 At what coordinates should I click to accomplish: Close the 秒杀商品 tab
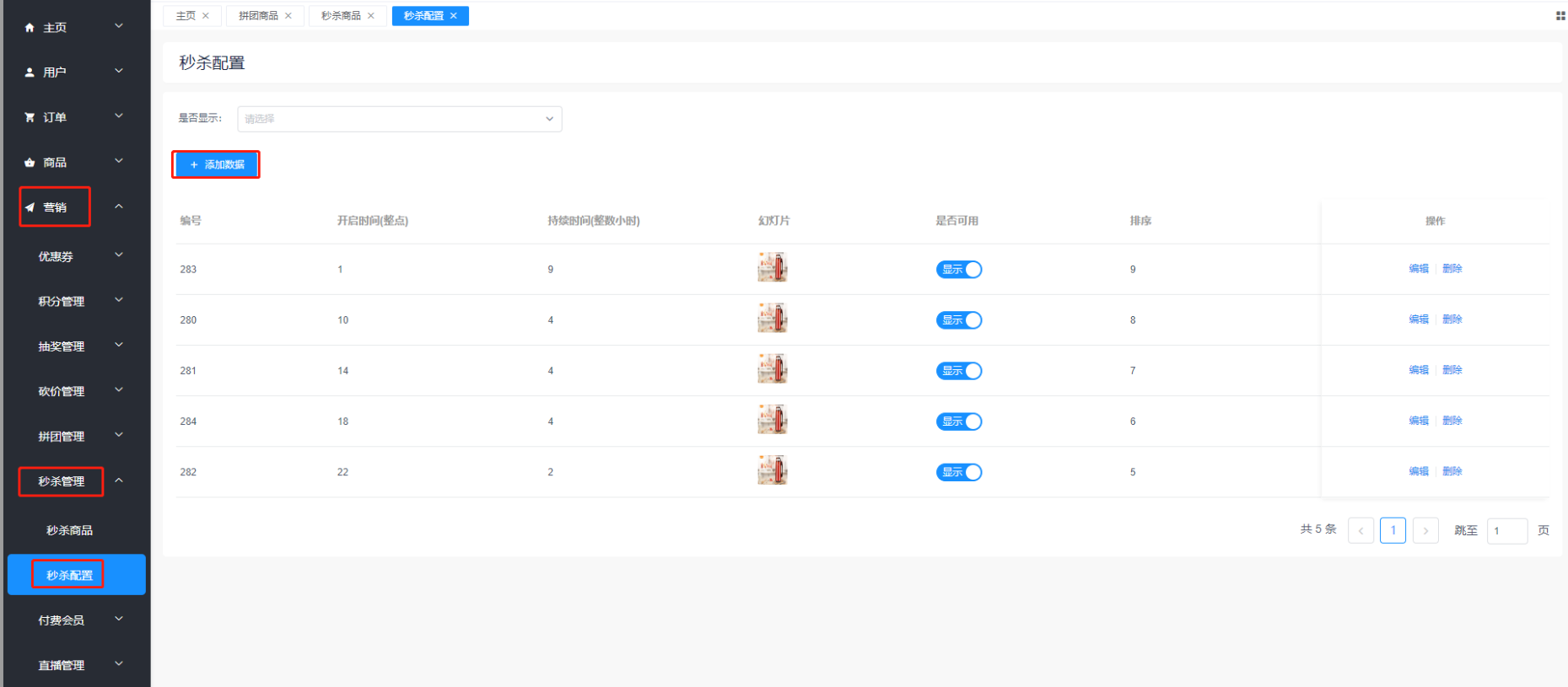click(371, 16)
